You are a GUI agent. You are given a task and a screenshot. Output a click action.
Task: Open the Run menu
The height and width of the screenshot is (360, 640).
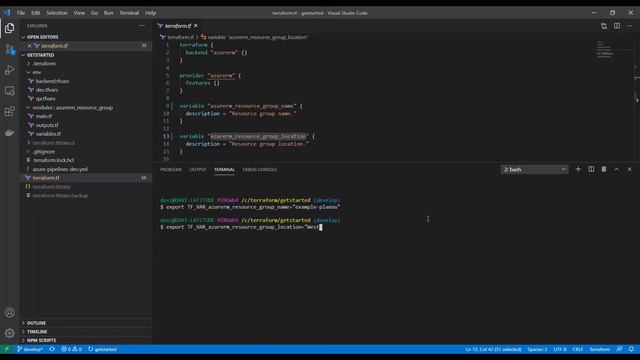109,13
